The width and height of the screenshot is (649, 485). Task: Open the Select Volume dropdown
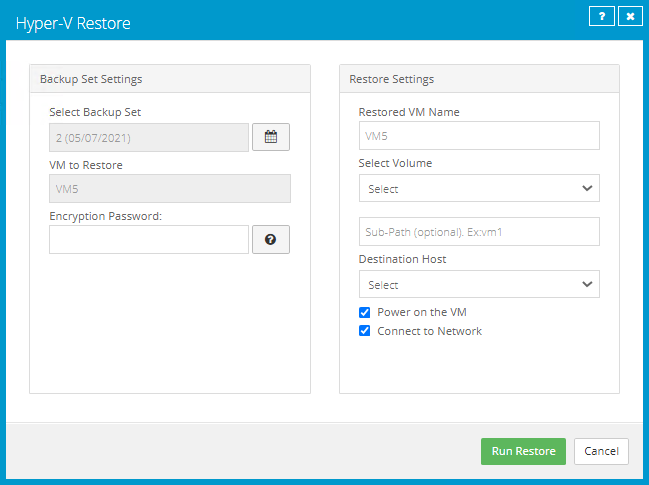(x=478, y=188)
